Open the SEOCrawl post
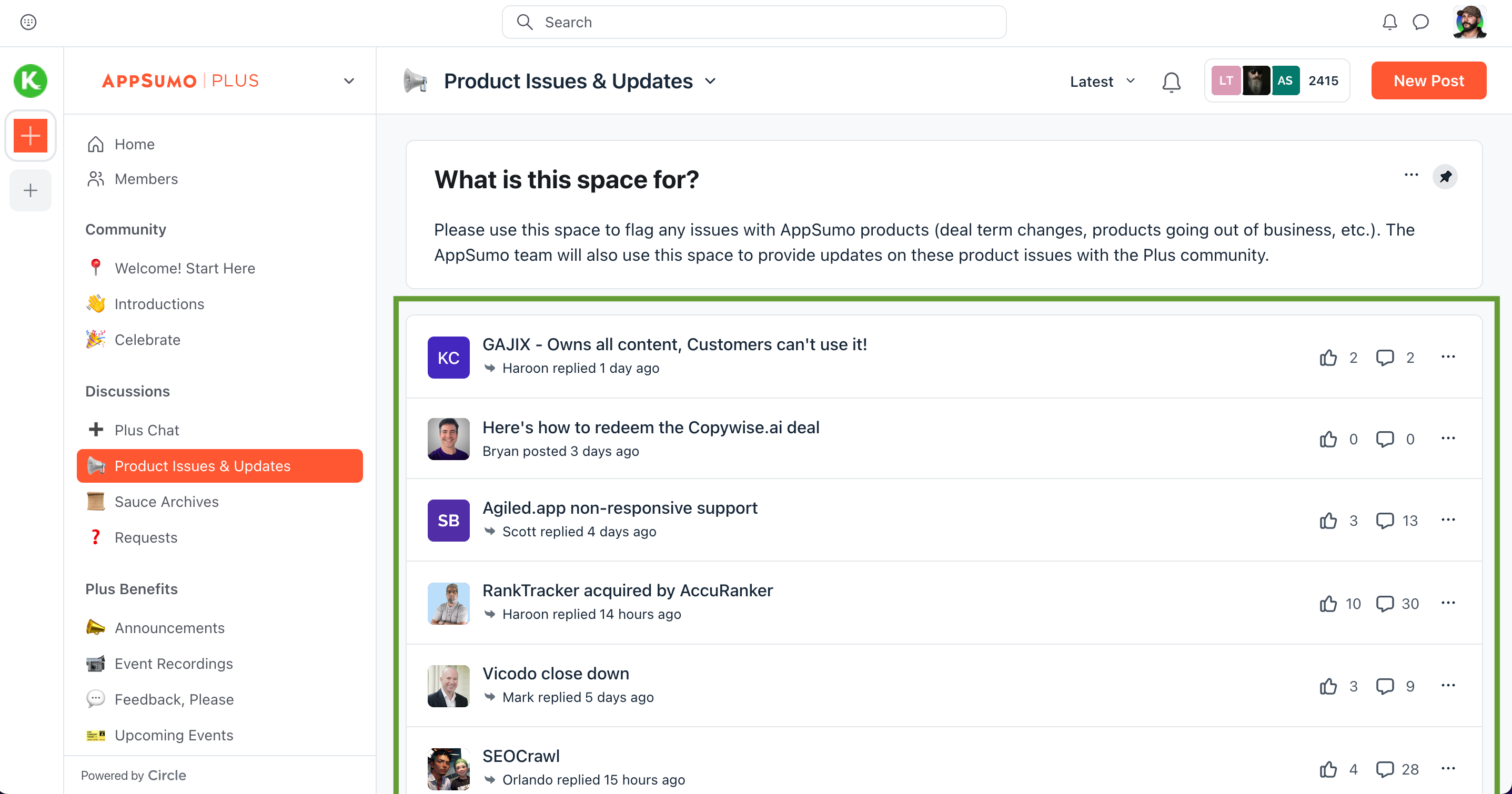Screen dimensions: 1512x794 (x=521, y=757)
